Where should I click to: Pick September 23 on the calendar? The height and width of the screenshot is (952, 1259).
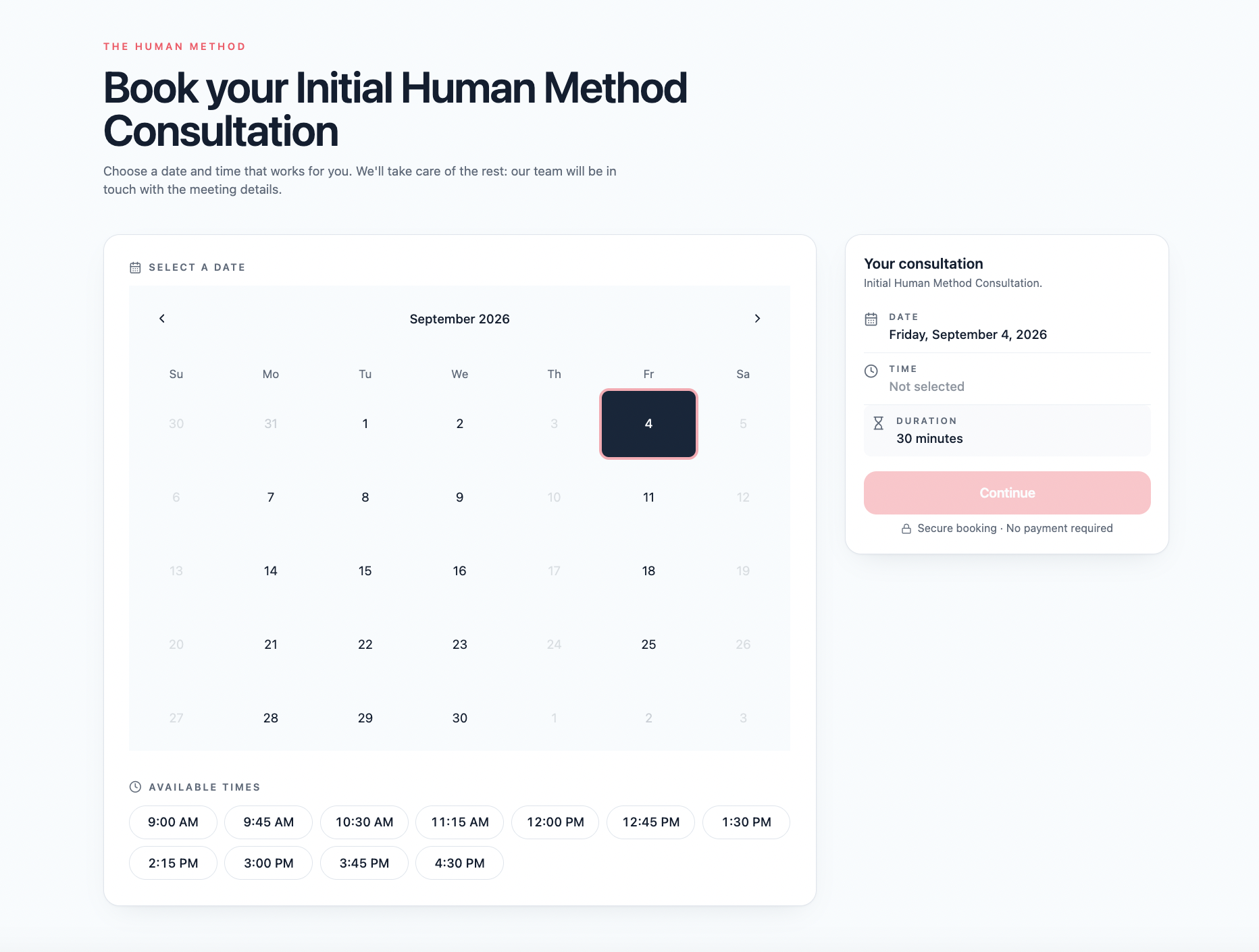click(460, 645)
